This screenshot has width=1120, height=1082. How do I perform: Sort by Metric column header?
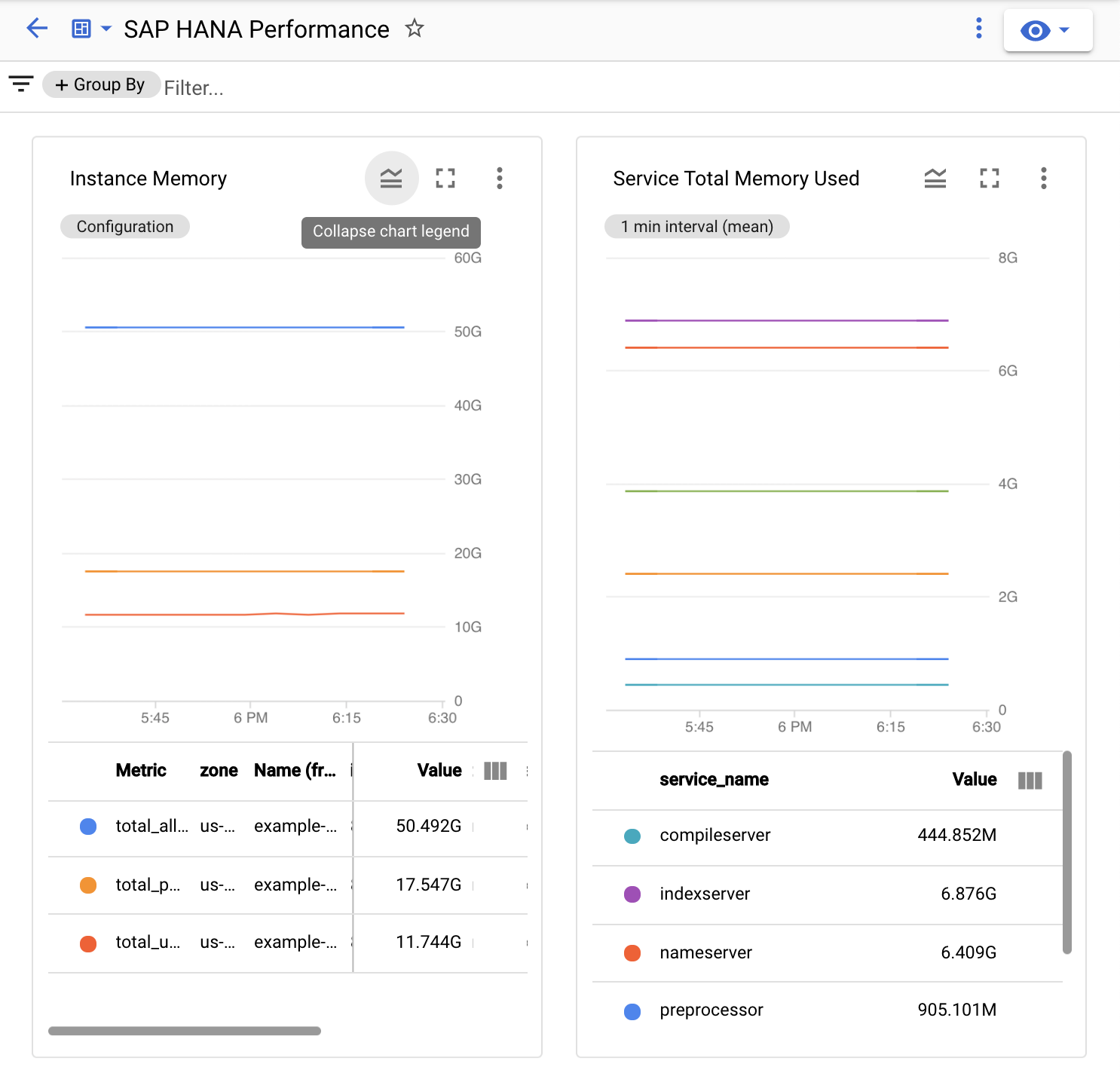(141, 771)
